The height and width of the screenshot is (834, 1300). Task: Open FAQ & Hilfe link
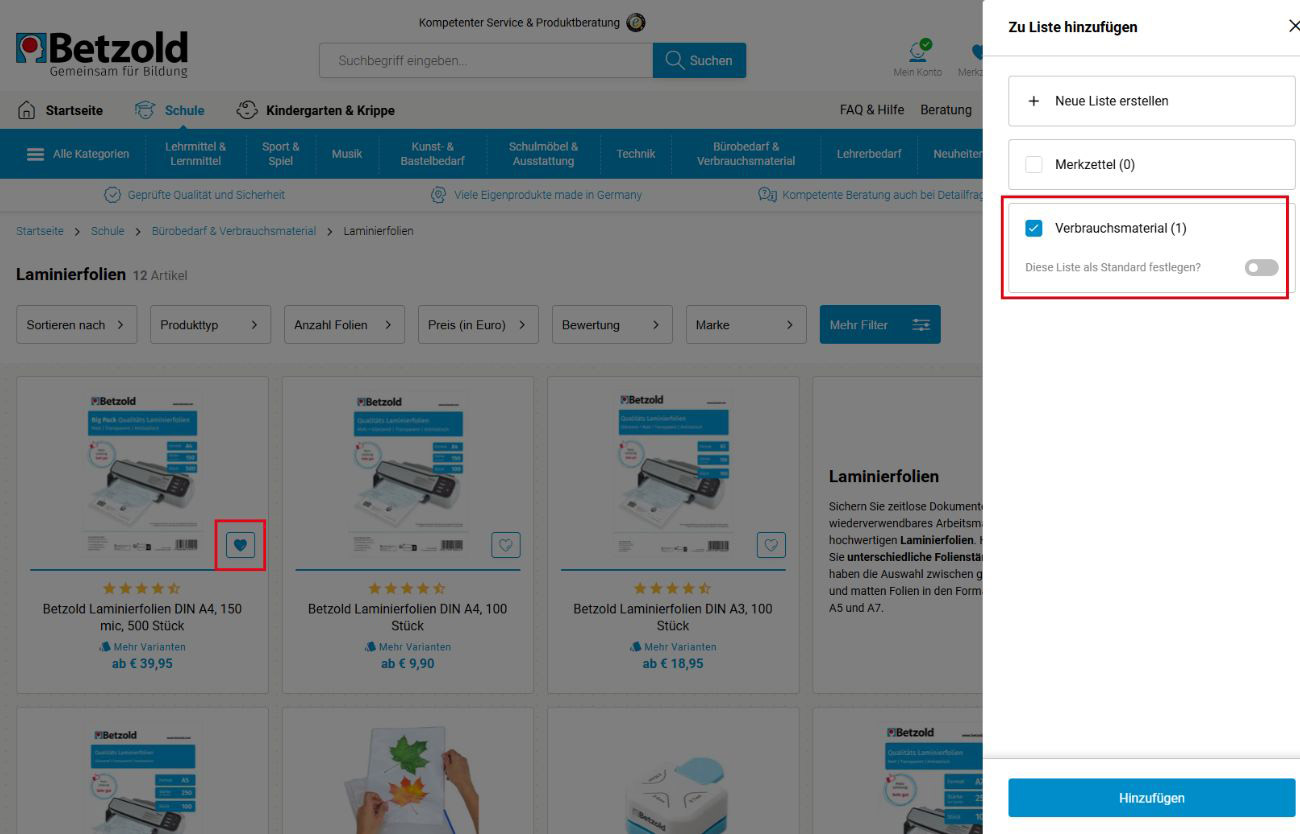[x=872, y=110]
